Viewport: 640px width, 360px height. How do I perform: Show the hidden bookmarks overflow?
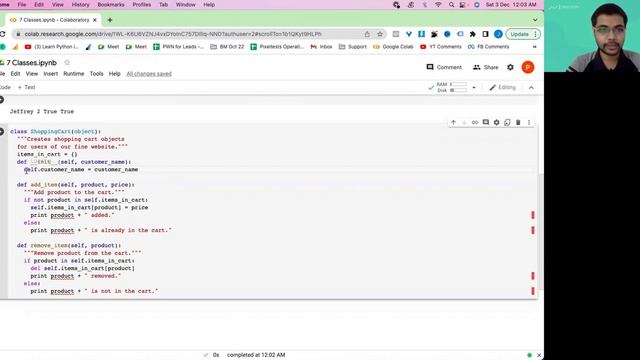(x=535, y=47)
